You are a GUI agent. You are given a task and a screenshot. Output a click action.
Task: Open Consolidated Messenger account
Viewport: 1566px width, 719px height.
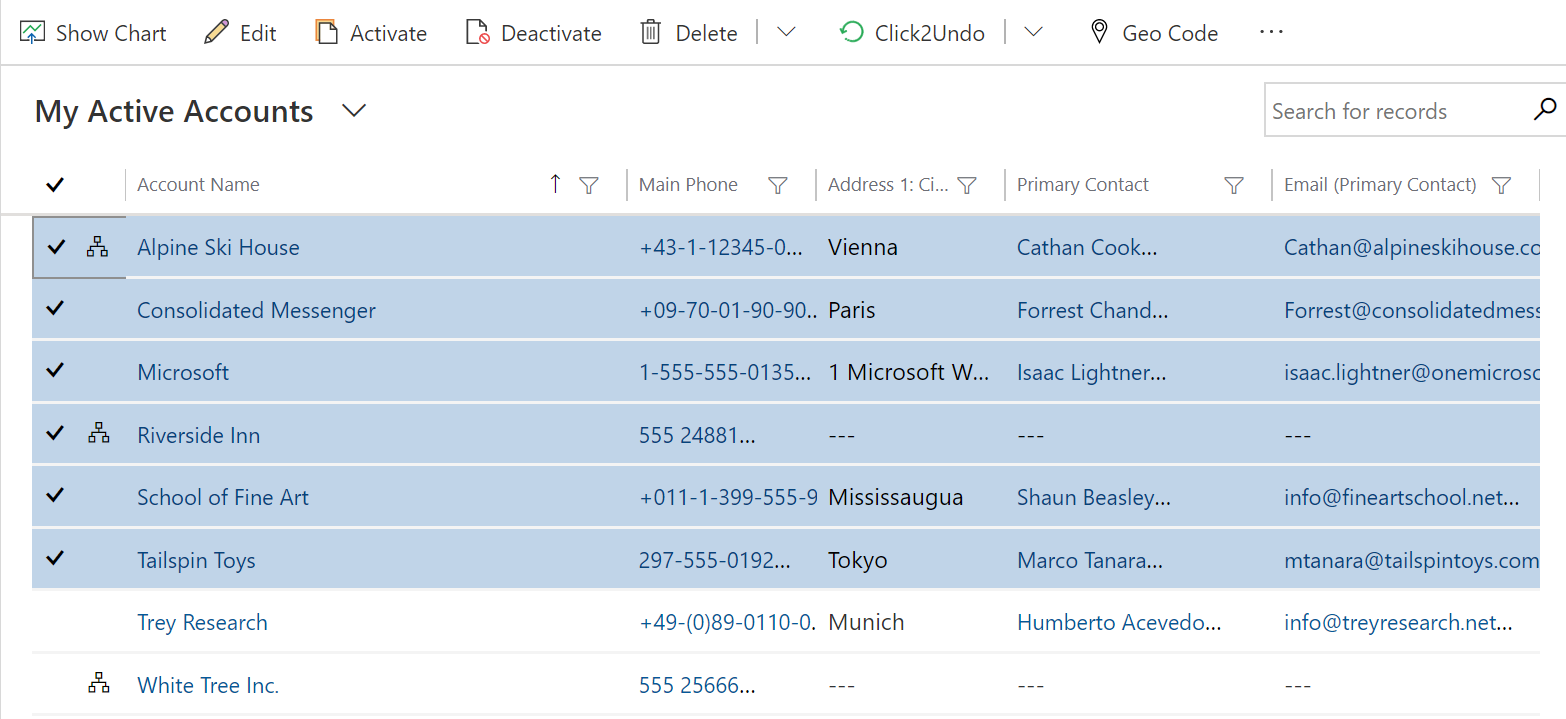pyautogui.click(x=256, y=310)
